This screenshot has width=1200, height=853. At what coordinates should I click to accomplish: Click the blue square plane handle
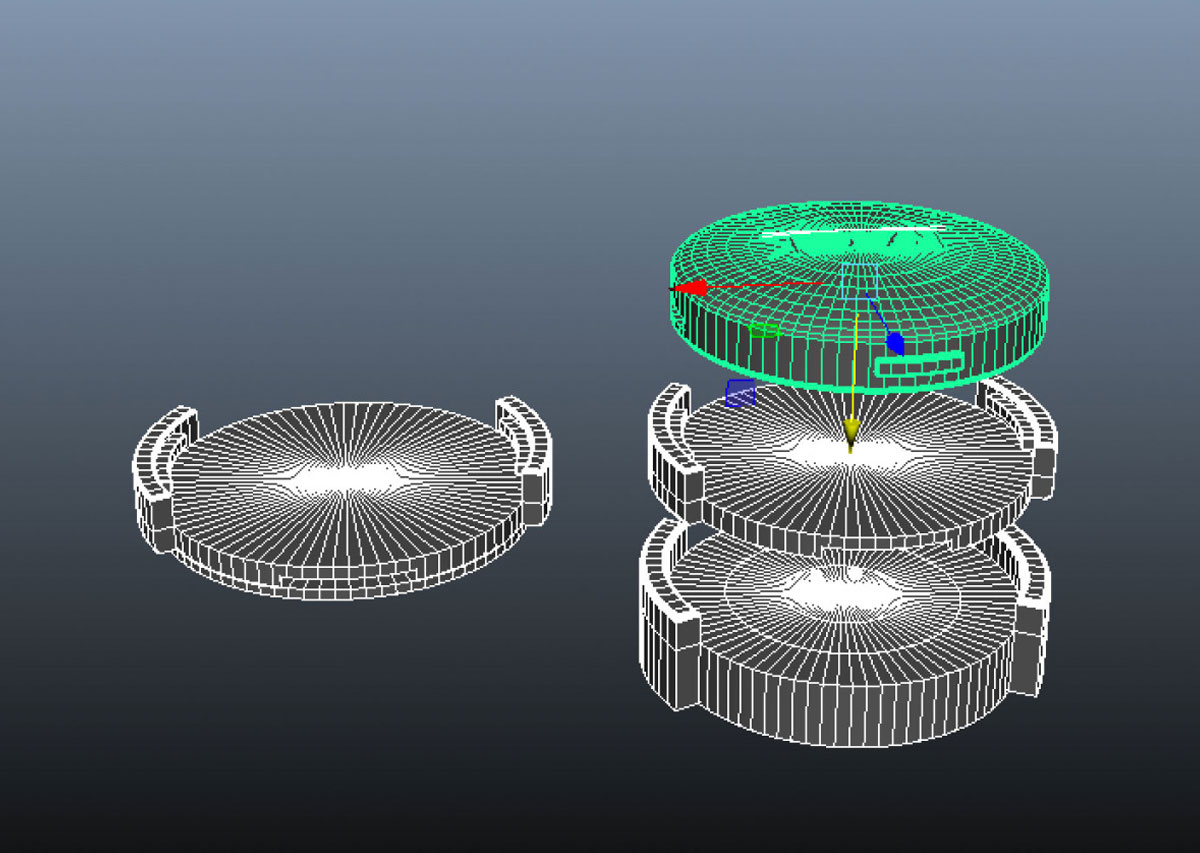pyautogui.click(x=740, y=393)
